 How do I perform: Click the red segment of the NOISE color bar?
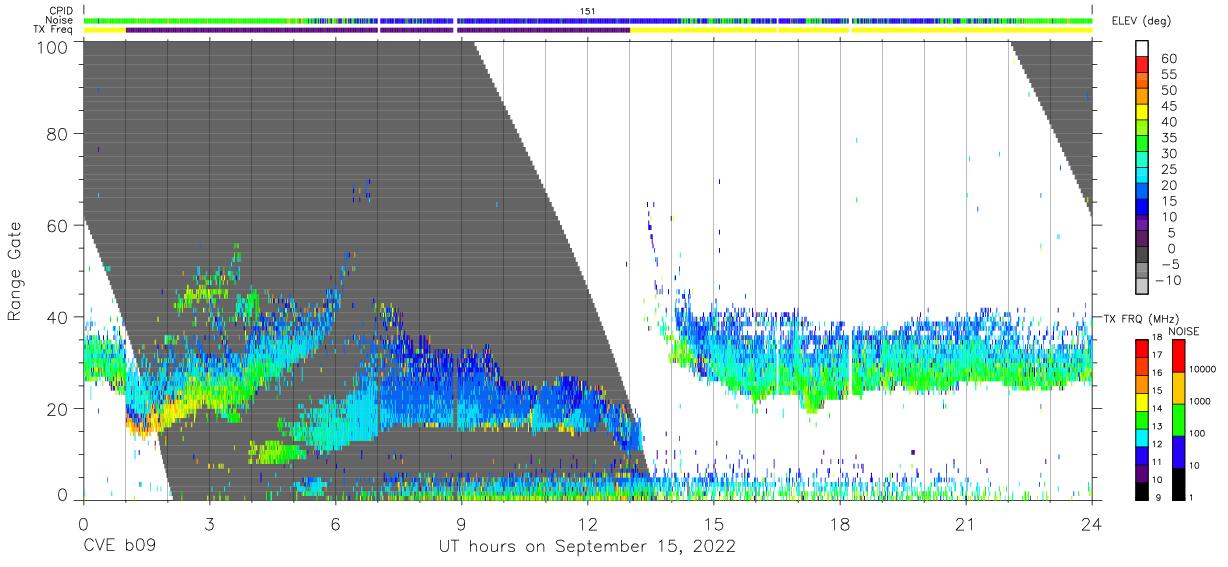coord(1177,355)
